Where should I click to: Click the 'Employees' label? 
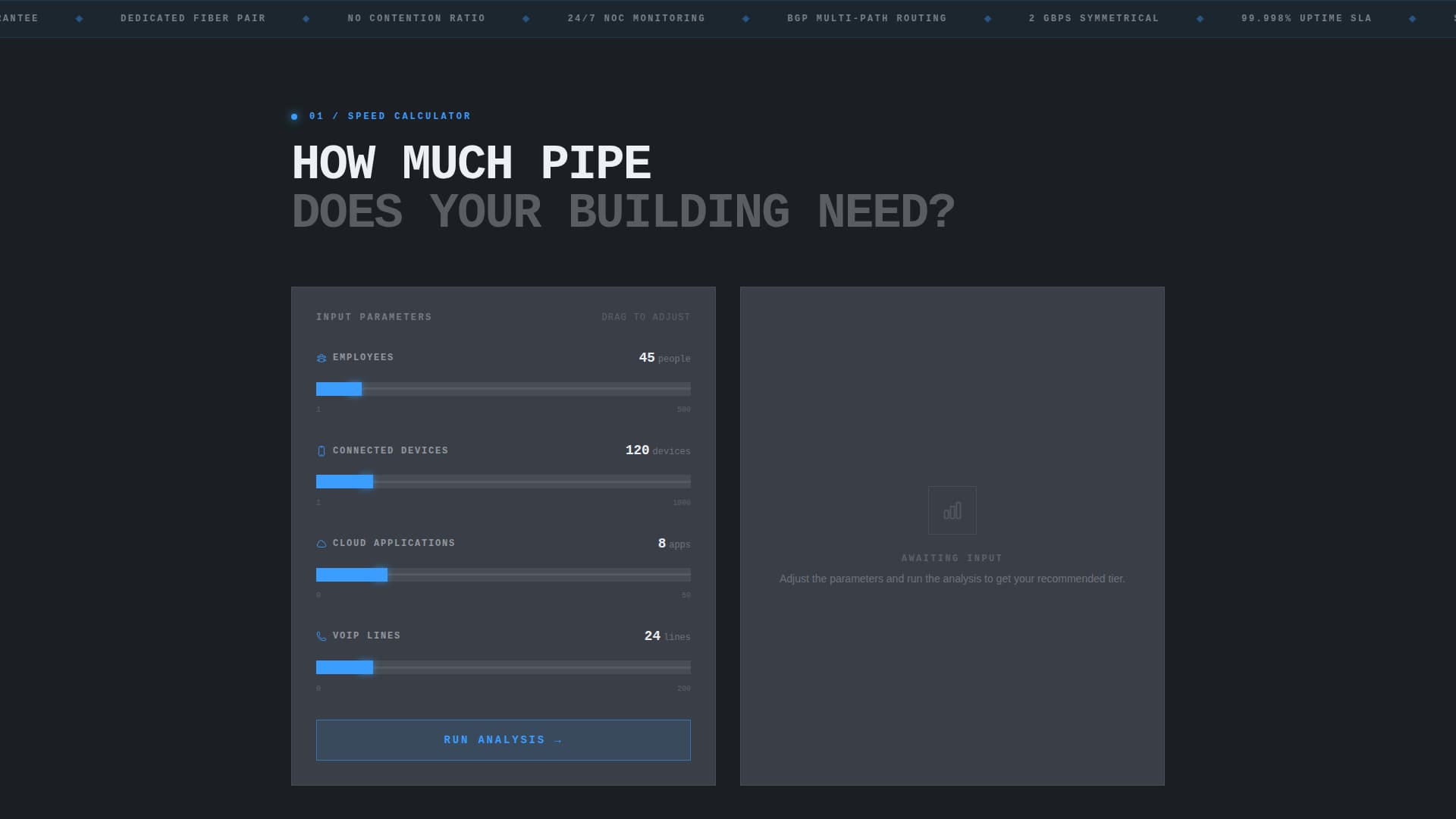point(363,357)
